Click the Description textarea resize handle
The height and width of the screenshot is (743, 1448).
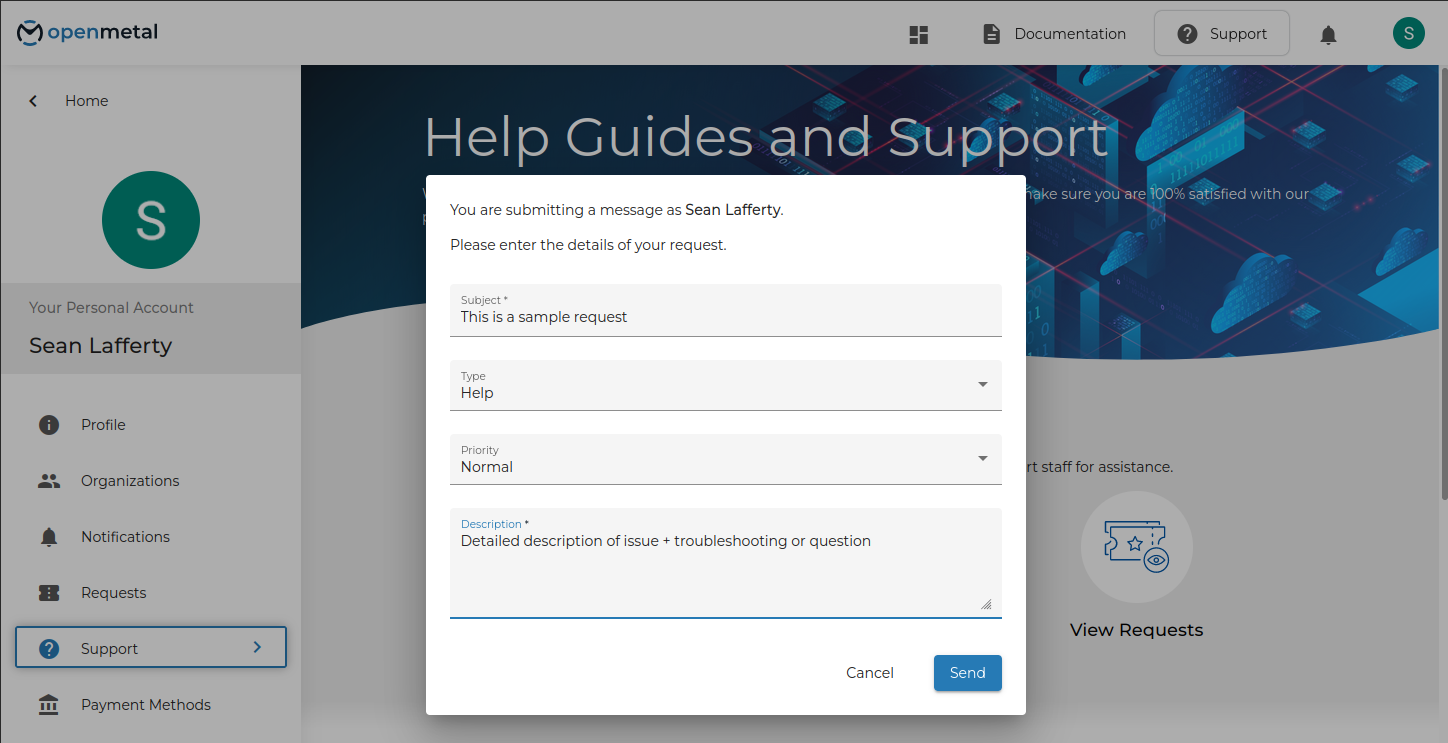click(986, 604)
